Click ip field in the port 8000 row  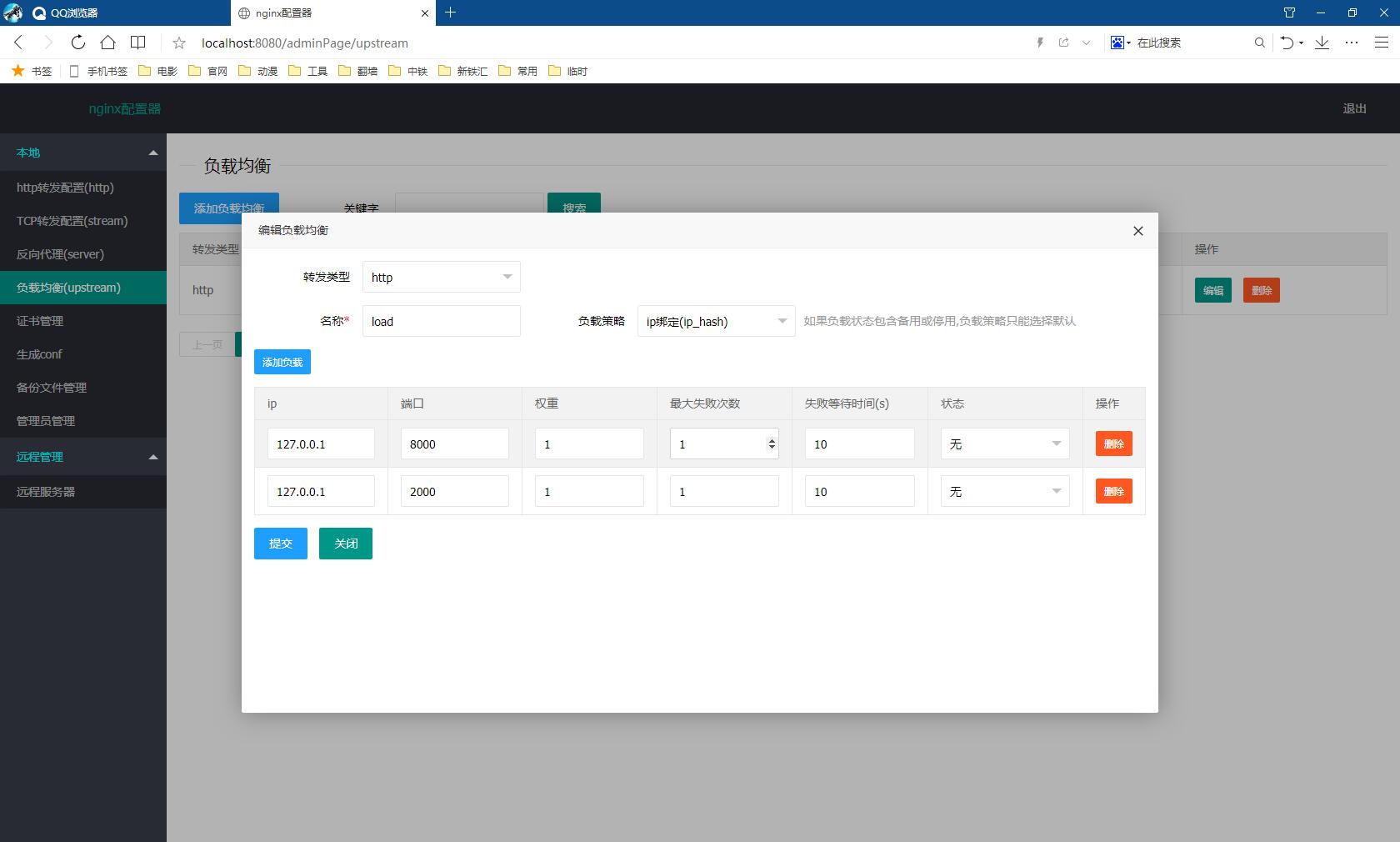[x=321, y=444]
